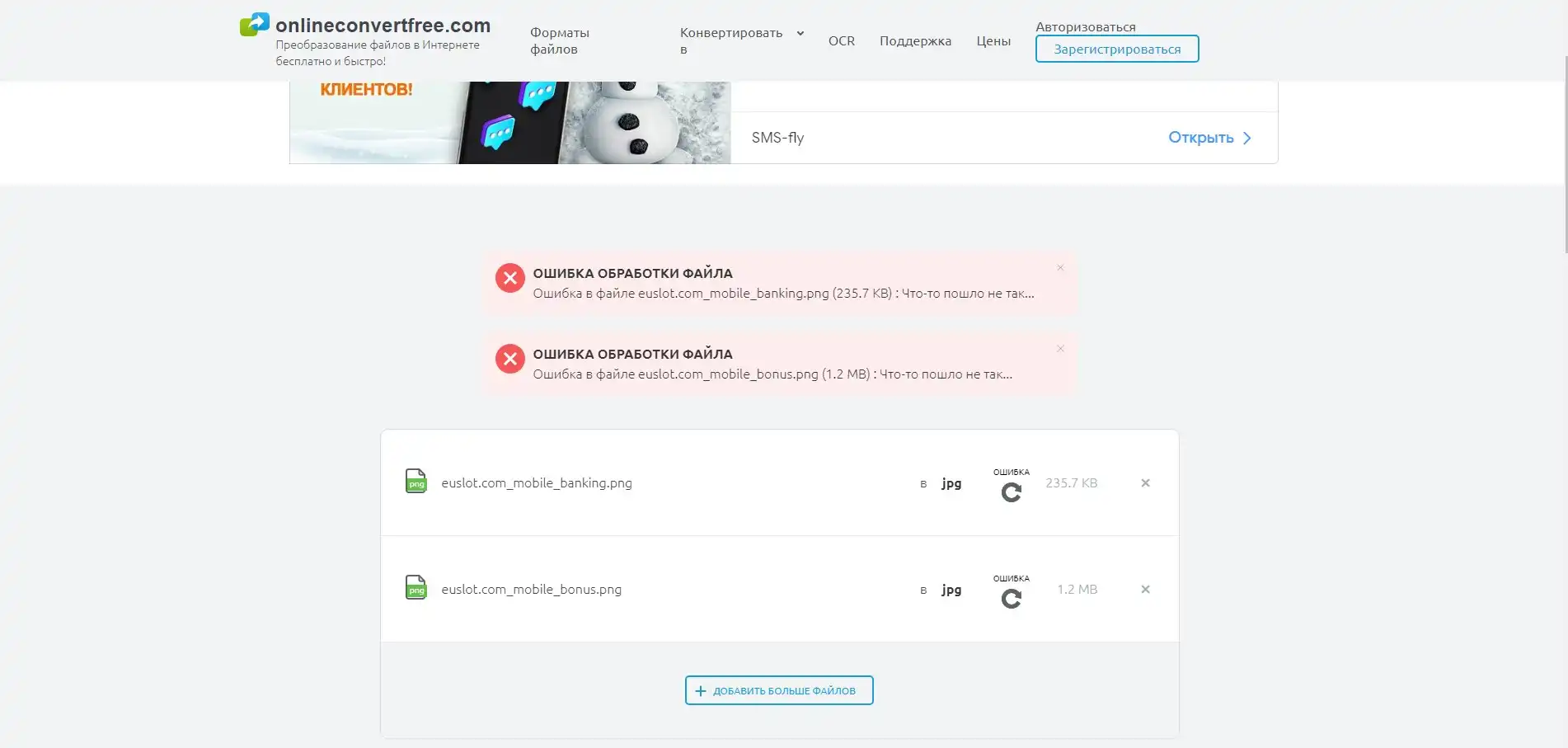Dismiss the banking.png error notification
This screenshot has width=1568, height=748.
pos(1060,268)
